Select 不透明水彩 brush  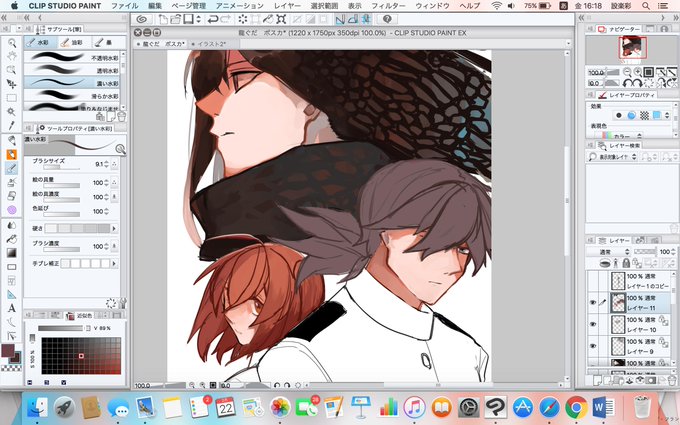point(72,58)
